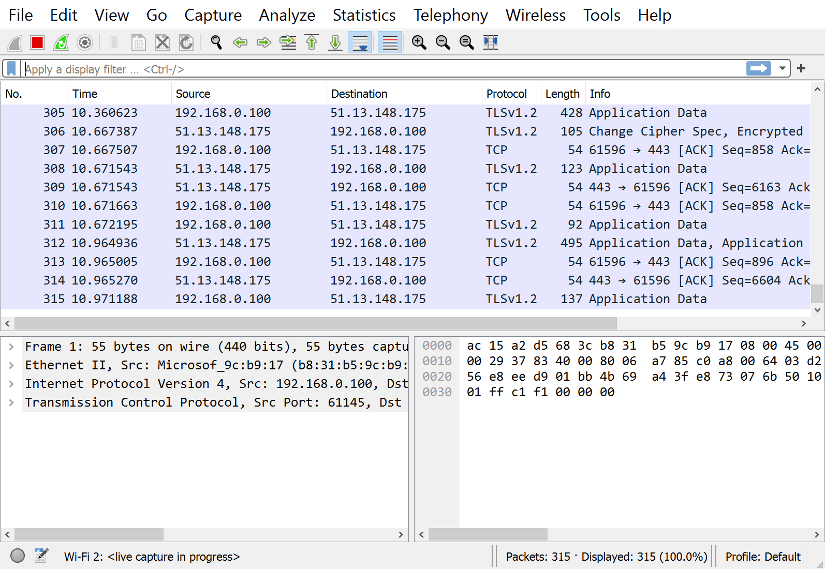Click the display filter bookmark icon
825x569 pixels.
click(x=11, y=69)
